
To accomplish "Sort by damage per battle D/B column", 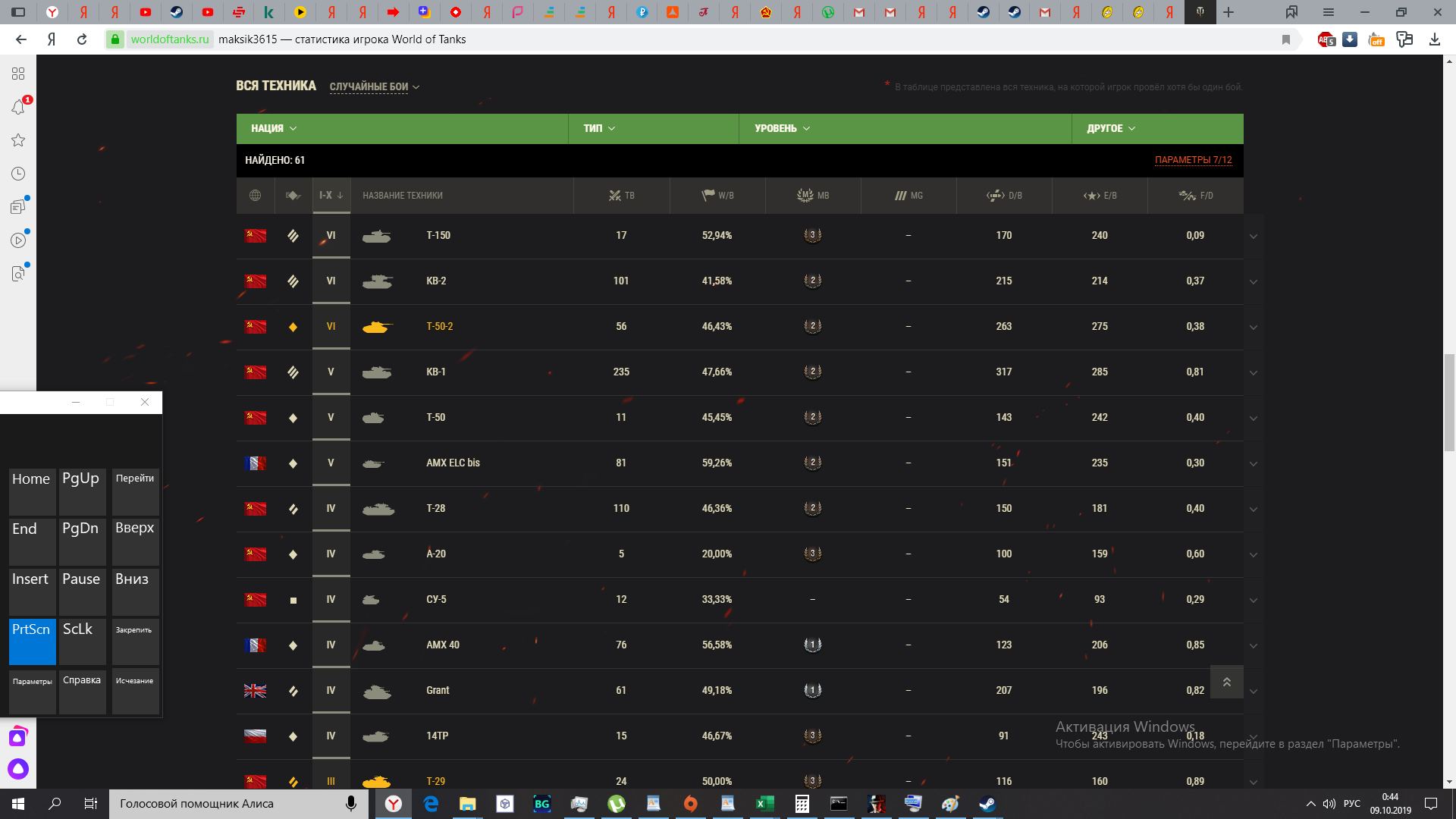I will pyautogui.click(x=1004, y=196).
